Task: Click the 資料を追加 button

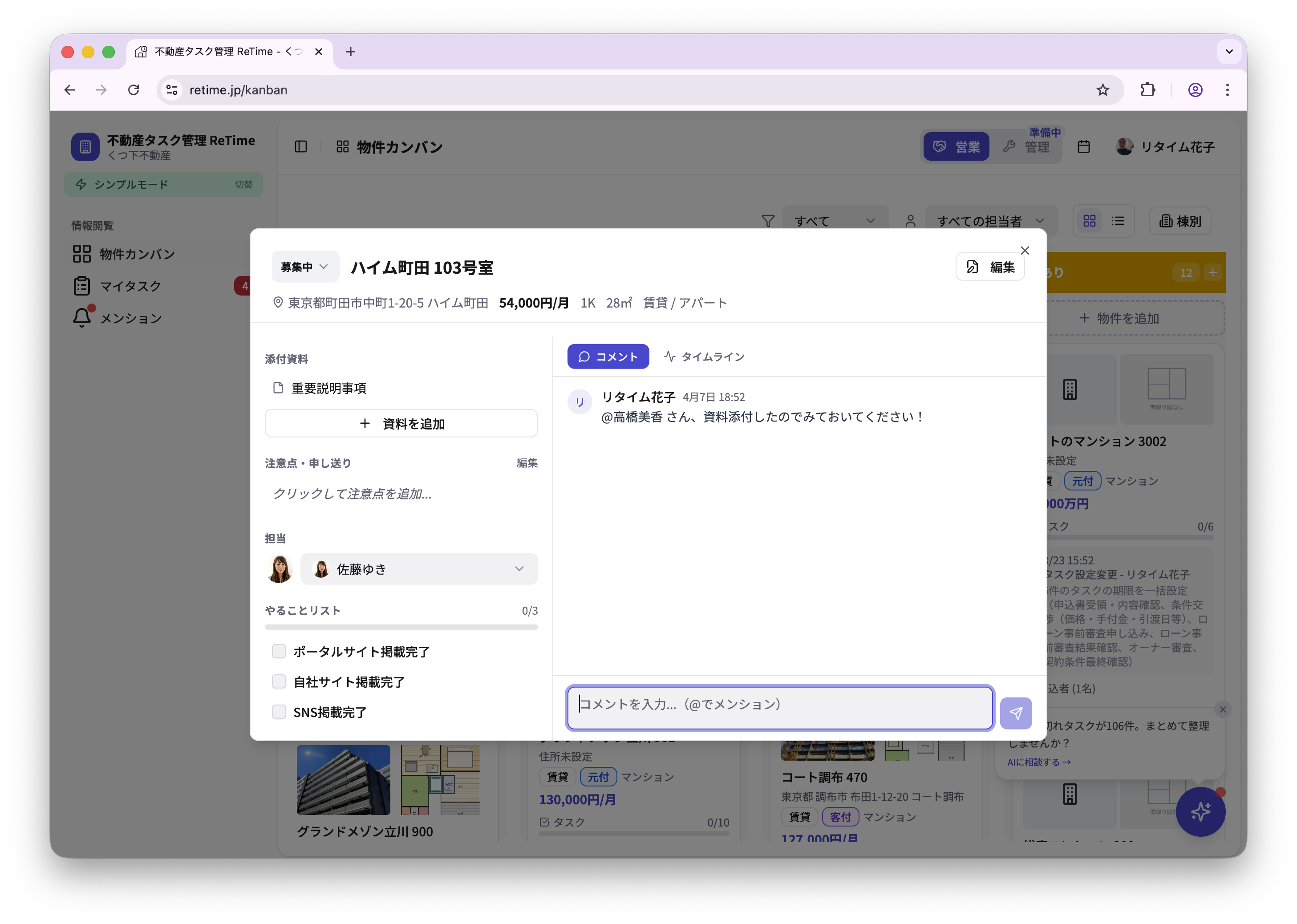Action: pyautogui.click(x=401, y=423)
